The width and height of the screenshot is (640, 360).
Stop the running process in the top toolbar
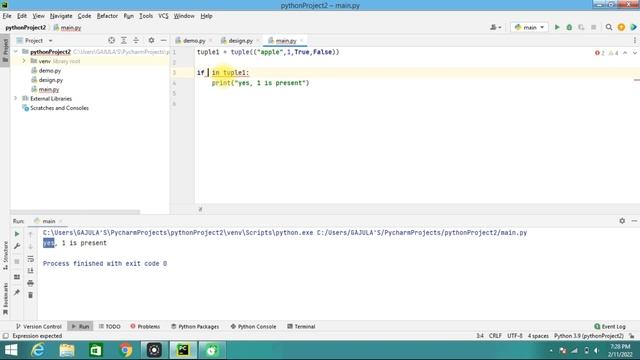(593, 27)
